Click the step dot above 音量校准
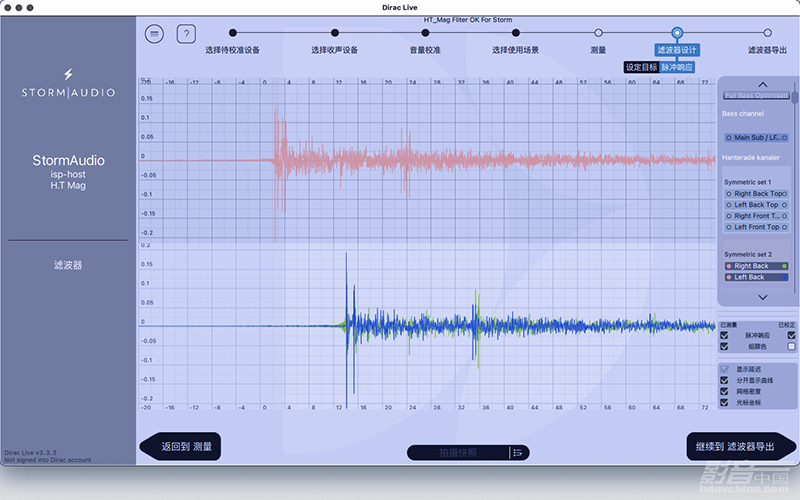The width and height of the screenshot is (800, 500). (x=425, y=33)
